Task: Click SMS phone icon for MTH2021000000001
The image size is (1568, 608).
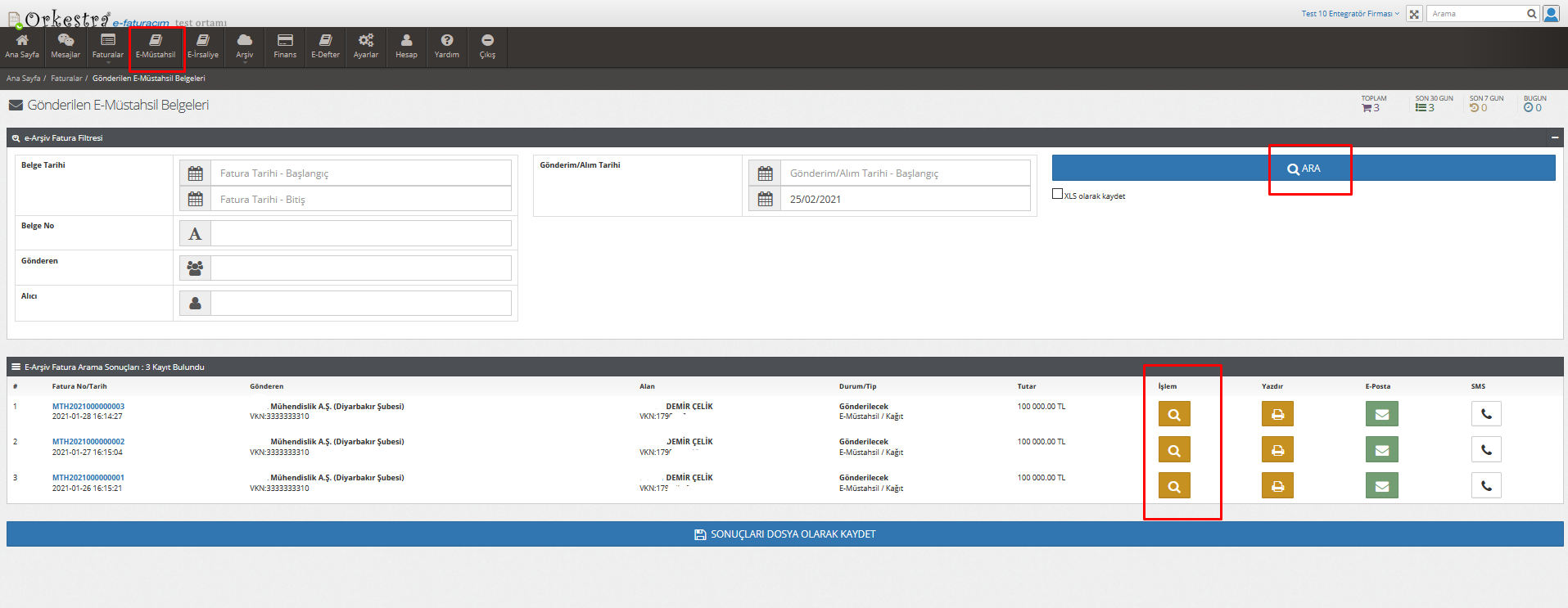Action: 1485,486
